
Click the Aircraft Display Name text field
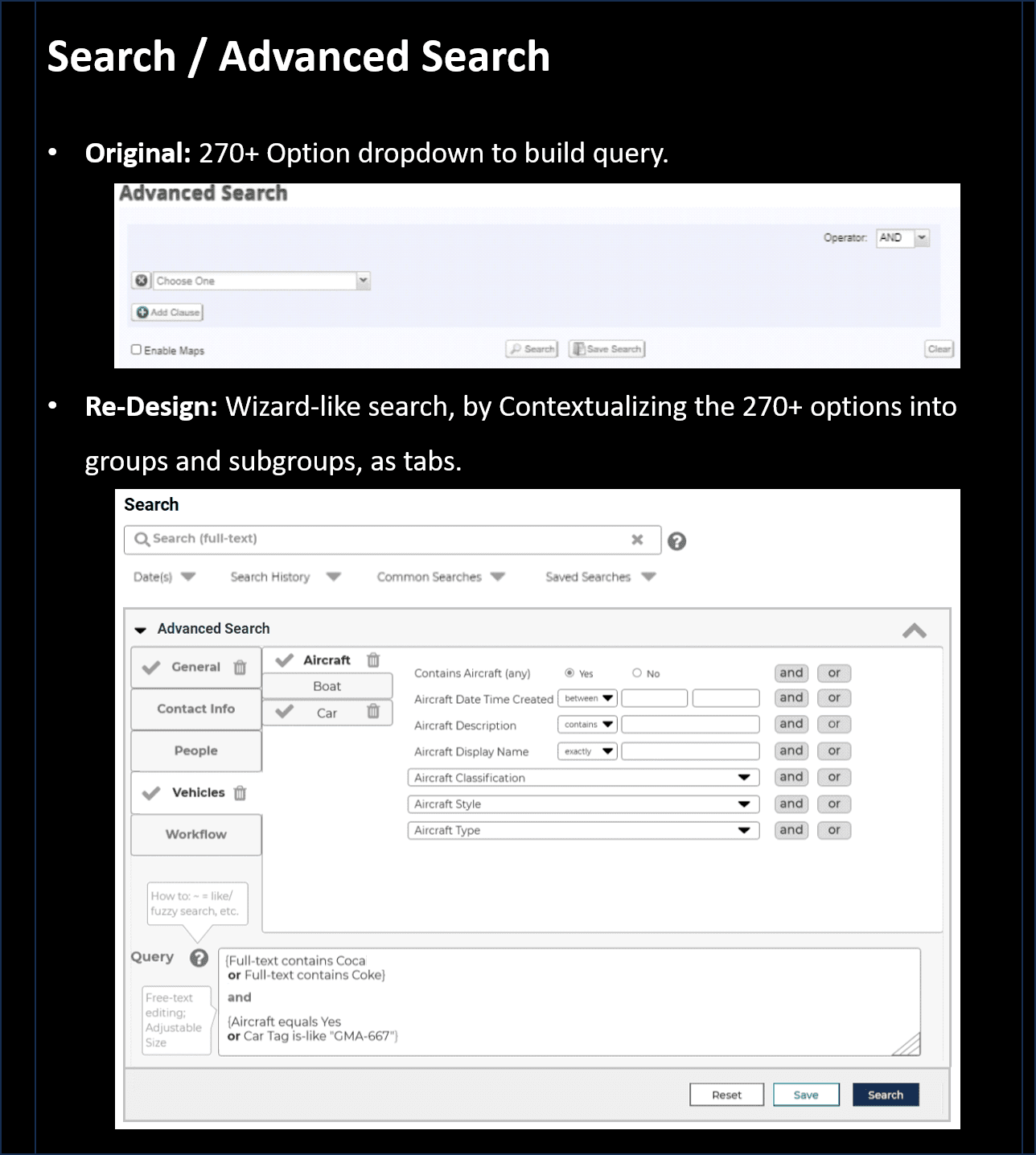(690, 751)
